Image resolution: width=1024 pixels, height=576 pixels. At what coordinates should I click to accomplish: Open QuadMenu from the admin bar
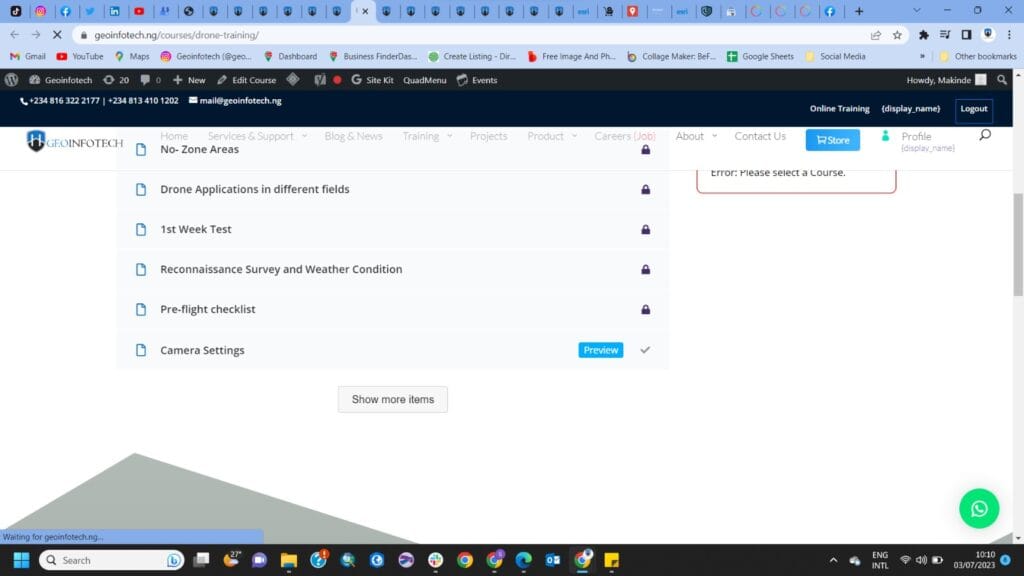[424, 80]
